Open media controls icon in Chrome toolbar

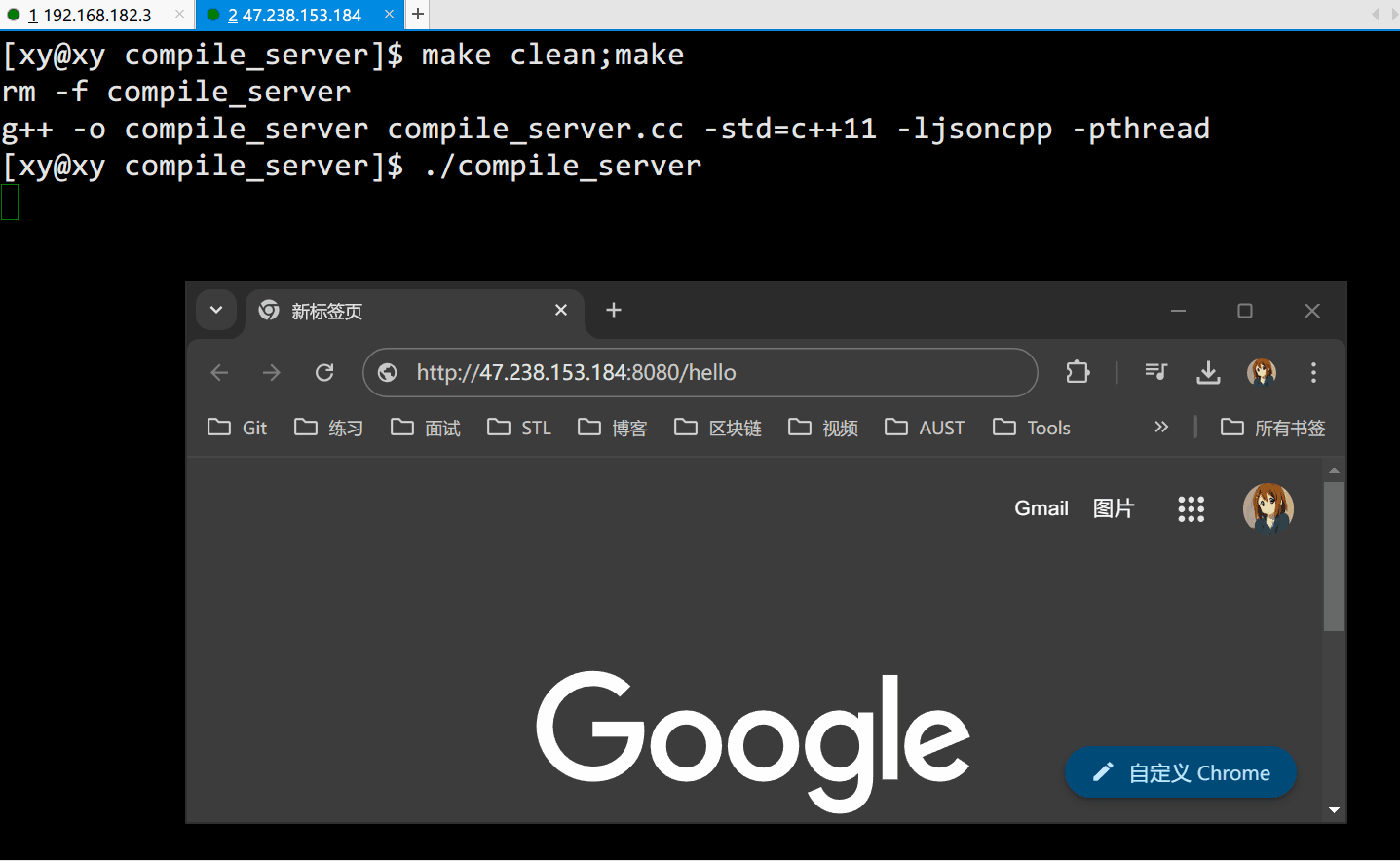click(x=1155, y=372)
